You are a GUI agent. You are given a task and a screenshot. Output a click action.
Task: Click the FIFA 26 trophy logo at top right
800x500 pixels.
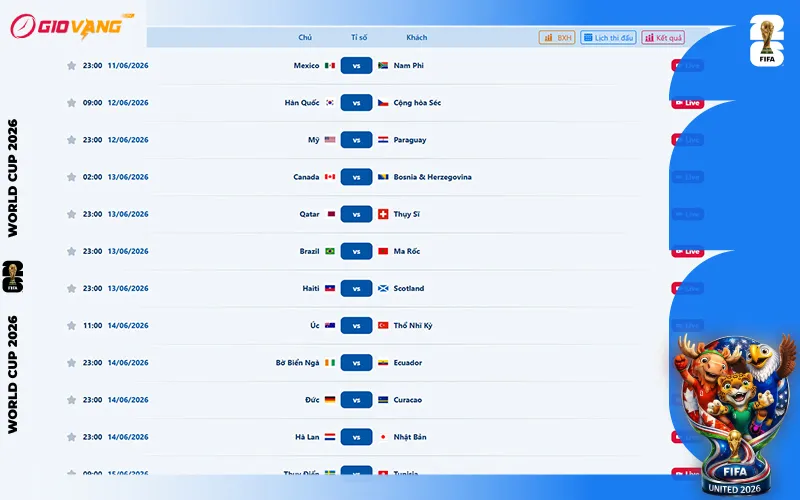coord(766,41)
